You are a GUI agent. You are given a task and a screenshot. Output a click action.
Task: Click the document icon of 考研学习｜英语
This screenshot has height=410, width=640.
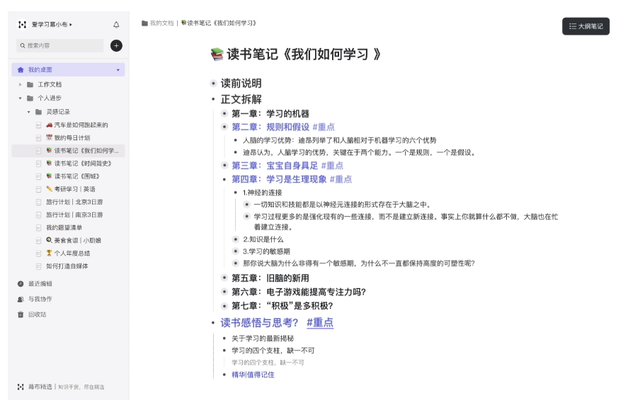39,189
